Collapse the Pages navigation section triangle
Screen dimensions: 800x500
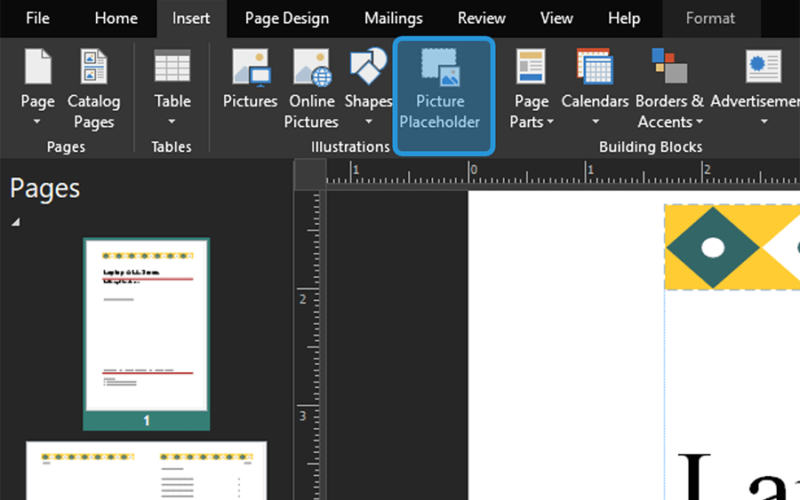point(16,221)
